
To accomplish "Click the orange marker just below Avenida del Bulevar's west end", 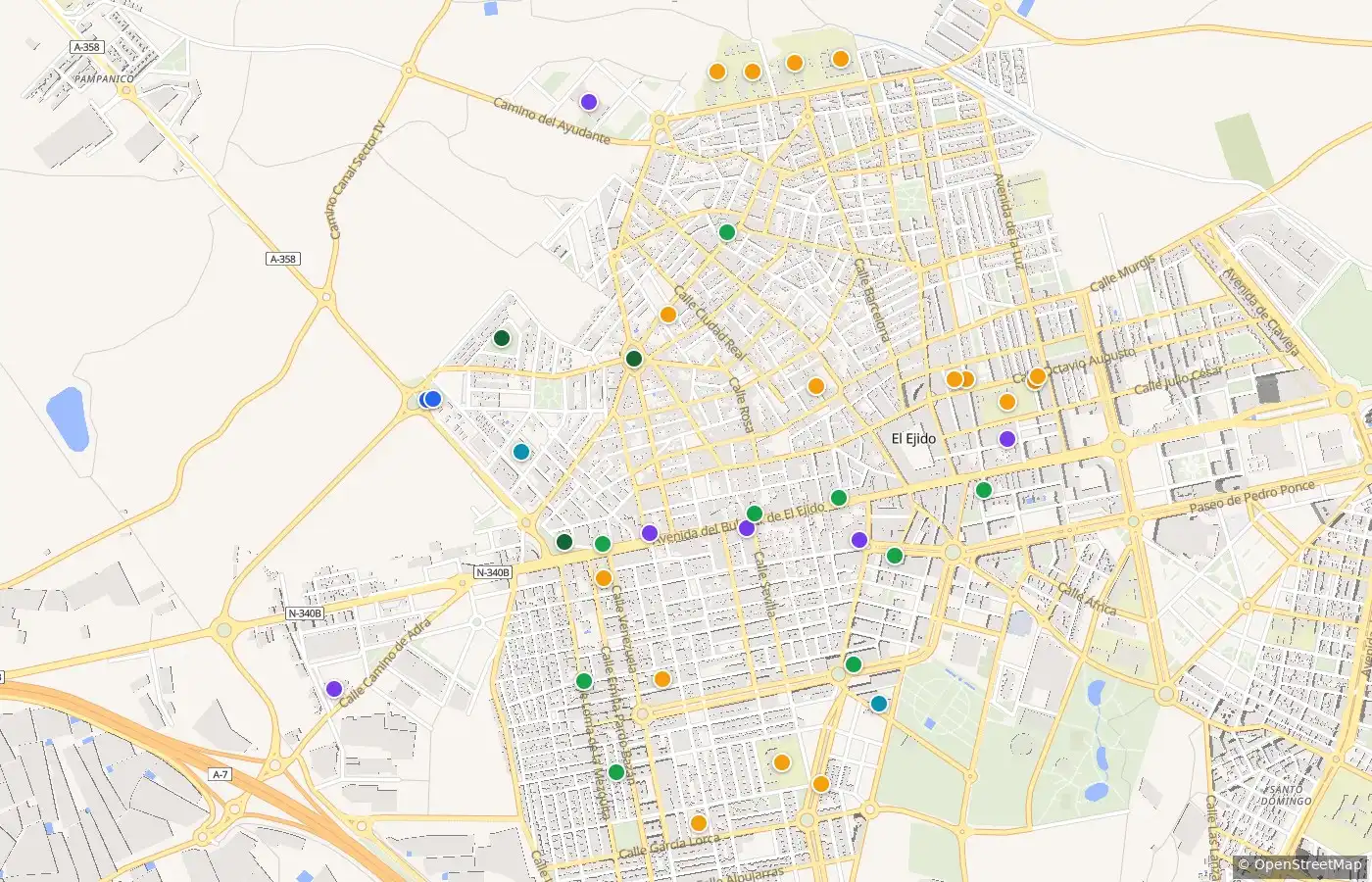I will pos(604,578).
